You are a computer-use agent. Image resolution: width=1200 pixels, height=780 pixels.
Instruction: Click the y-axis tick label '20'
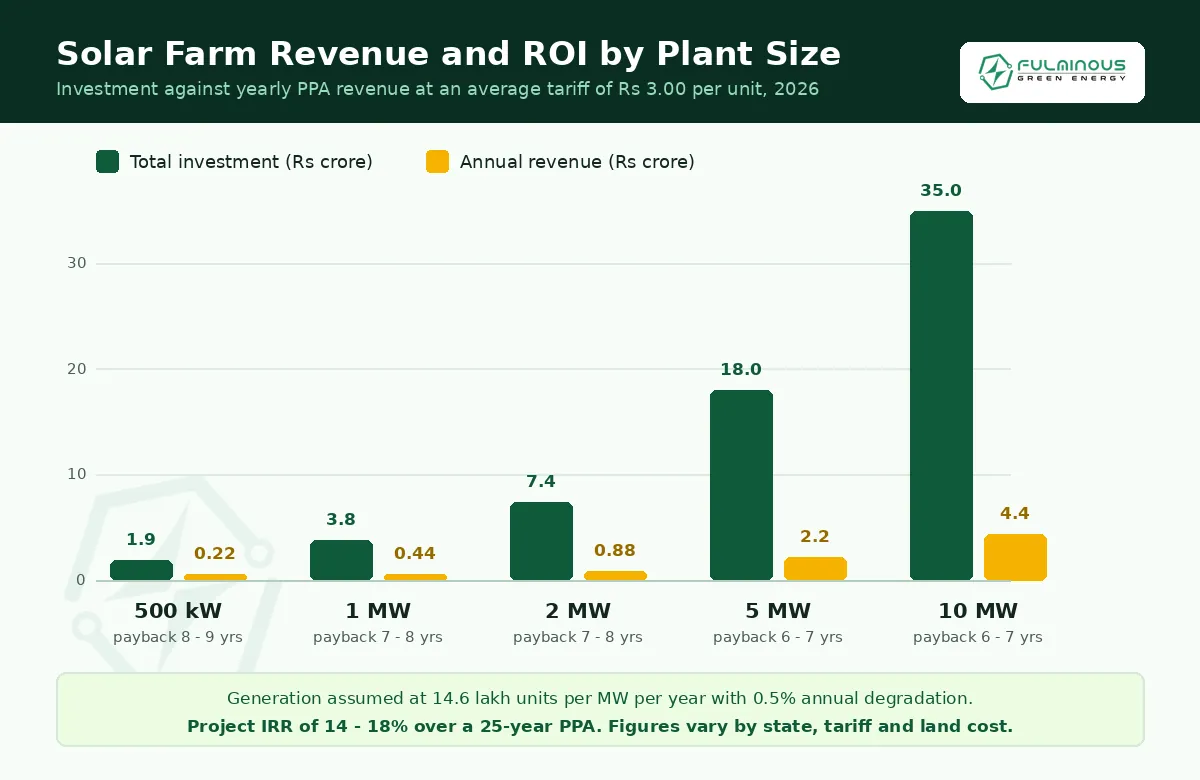coord(77,369)
